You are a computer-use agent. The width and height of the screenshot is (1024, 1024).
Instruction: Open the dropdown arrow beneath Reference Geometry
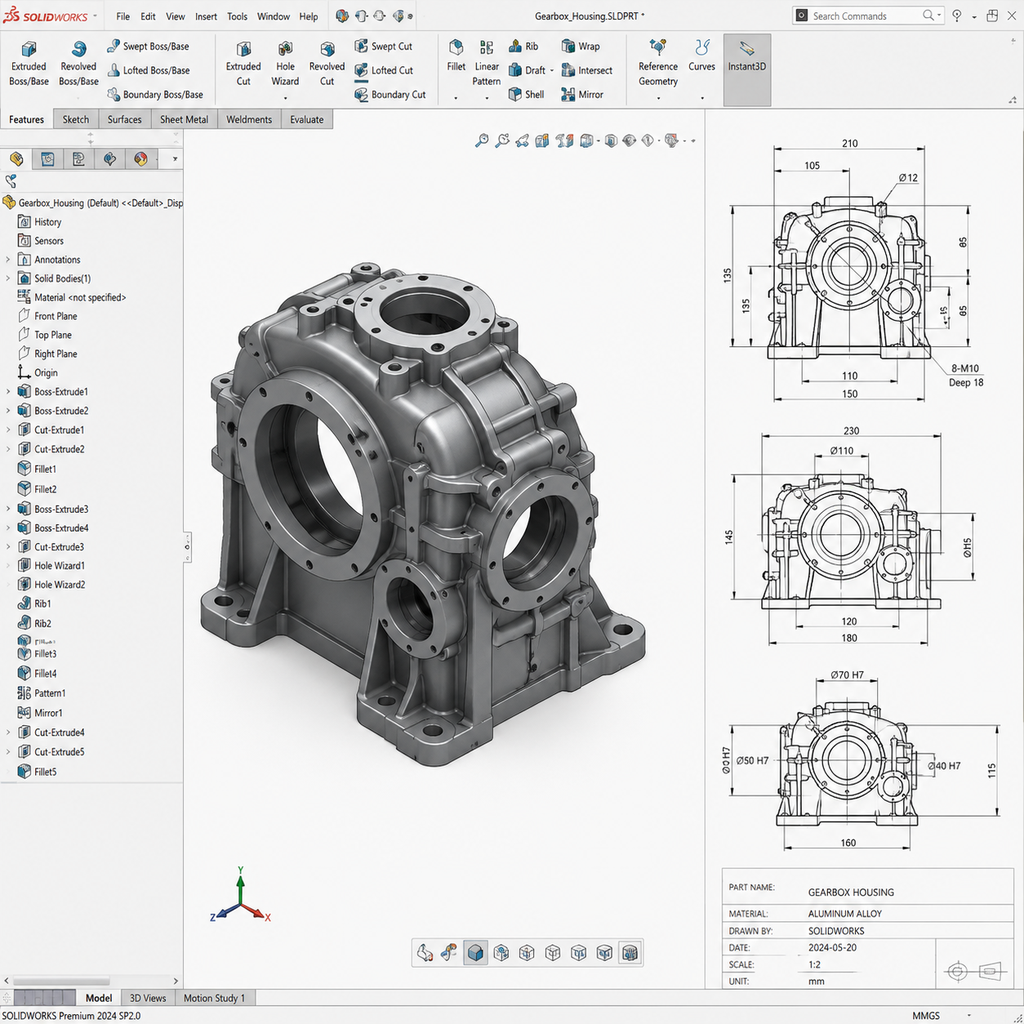coord(658,98)
